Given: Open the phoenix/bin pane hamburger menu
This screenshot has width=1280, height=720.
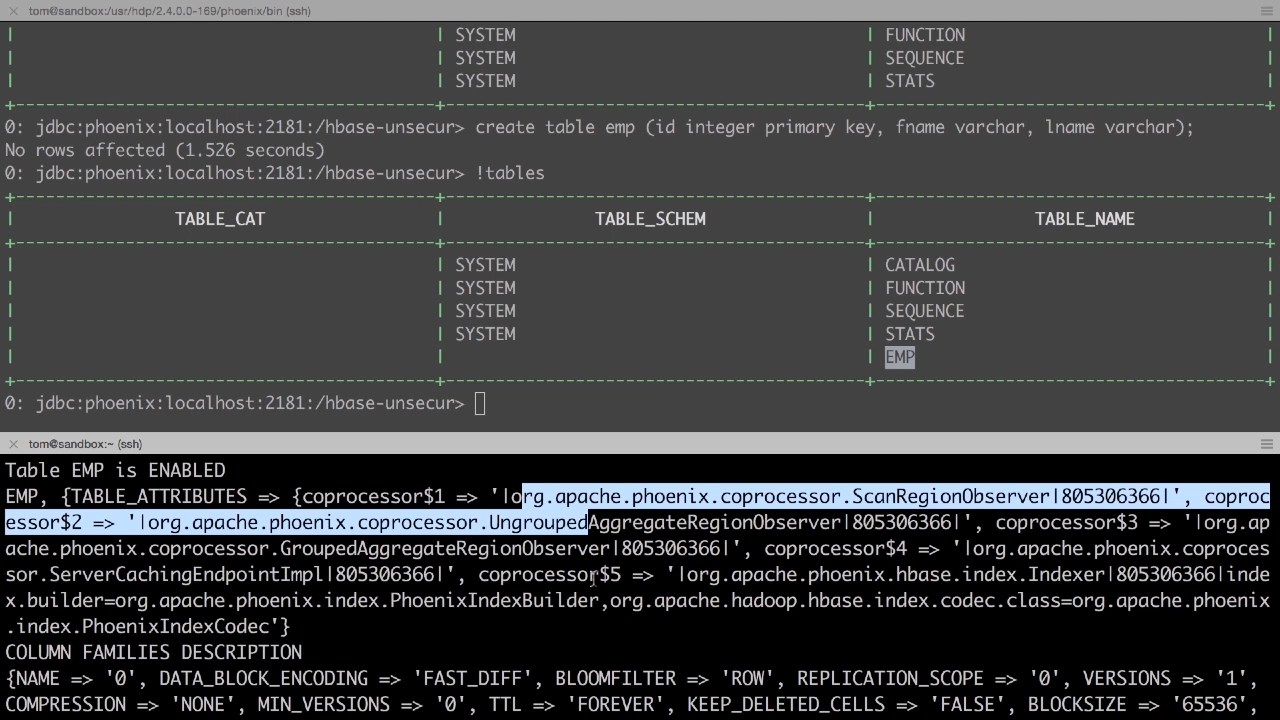Looking at the screenshot, I should coord(1268,11).
